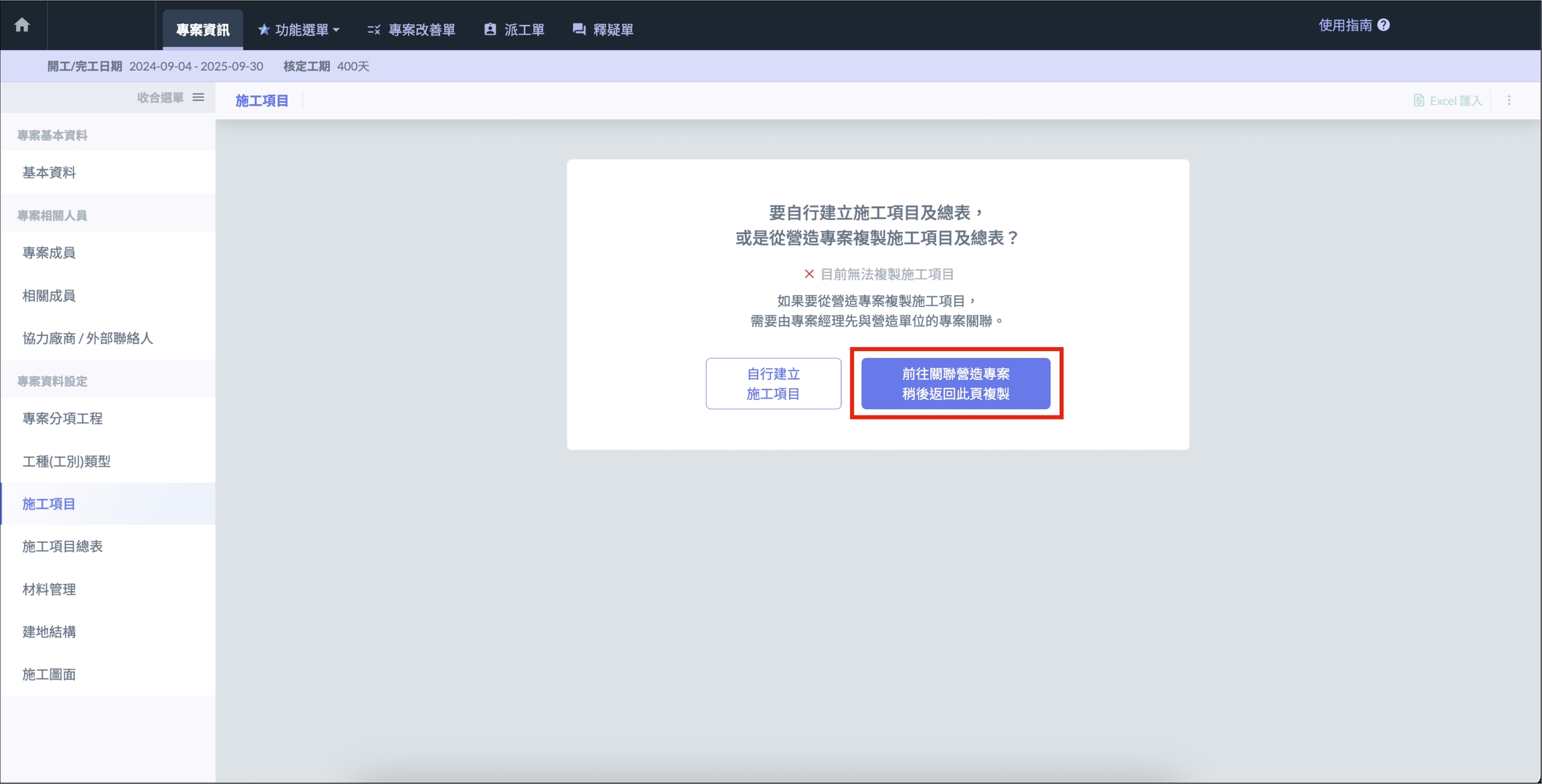Select 施工項目總表 in the sidebar
This screenshot has width=1542, height=784.
[62, 547]
